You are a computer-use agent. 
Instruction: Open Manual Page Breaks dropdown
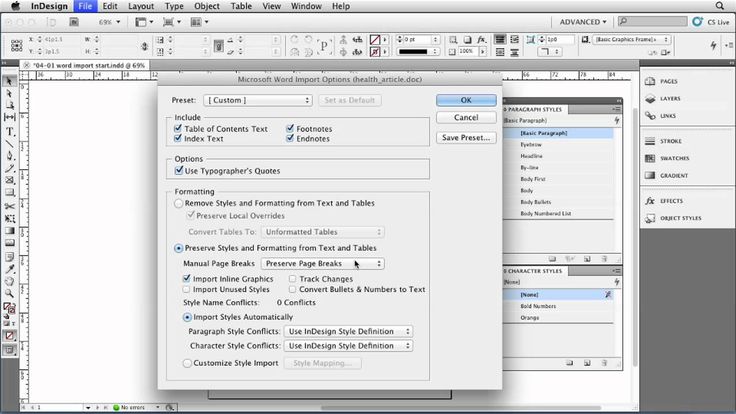323,264
